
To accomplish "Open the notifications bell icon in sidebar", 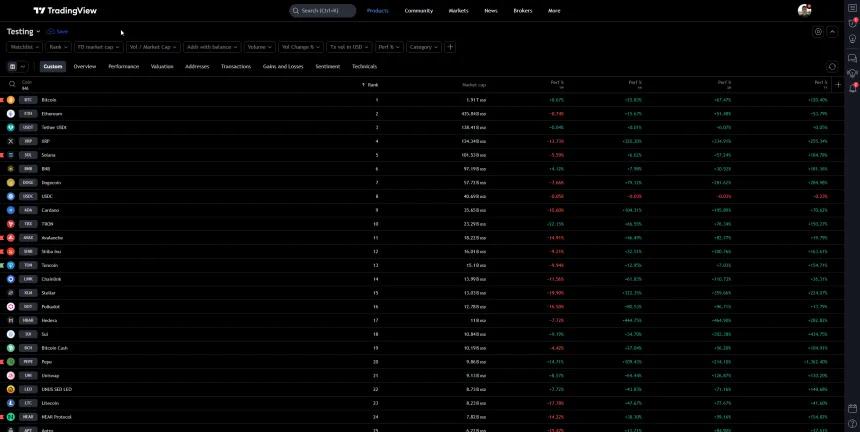I will pyautogui.click(x=852, y=88).
